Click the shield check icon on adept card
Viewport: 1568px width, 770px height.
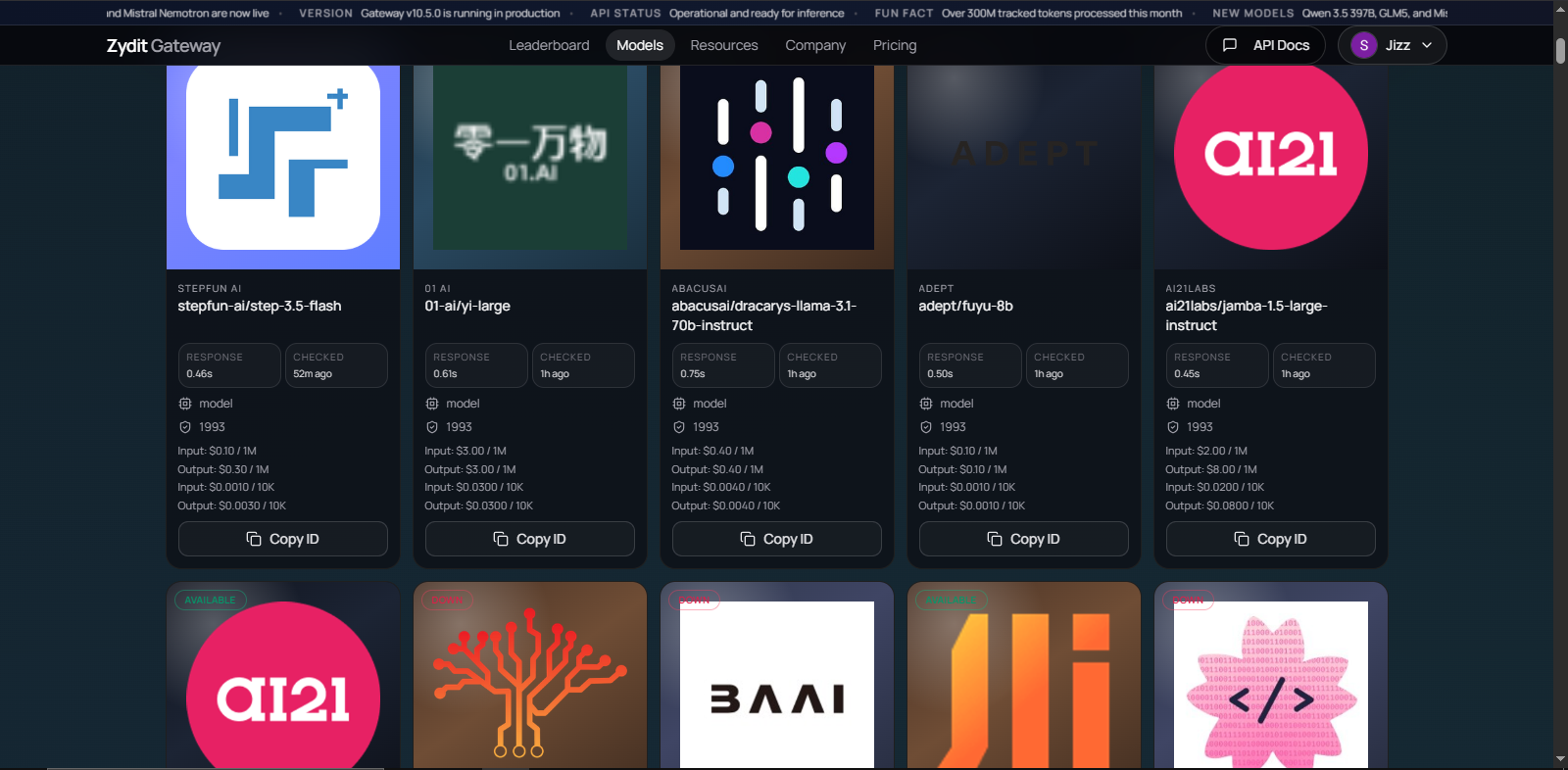tap(926, 427)
